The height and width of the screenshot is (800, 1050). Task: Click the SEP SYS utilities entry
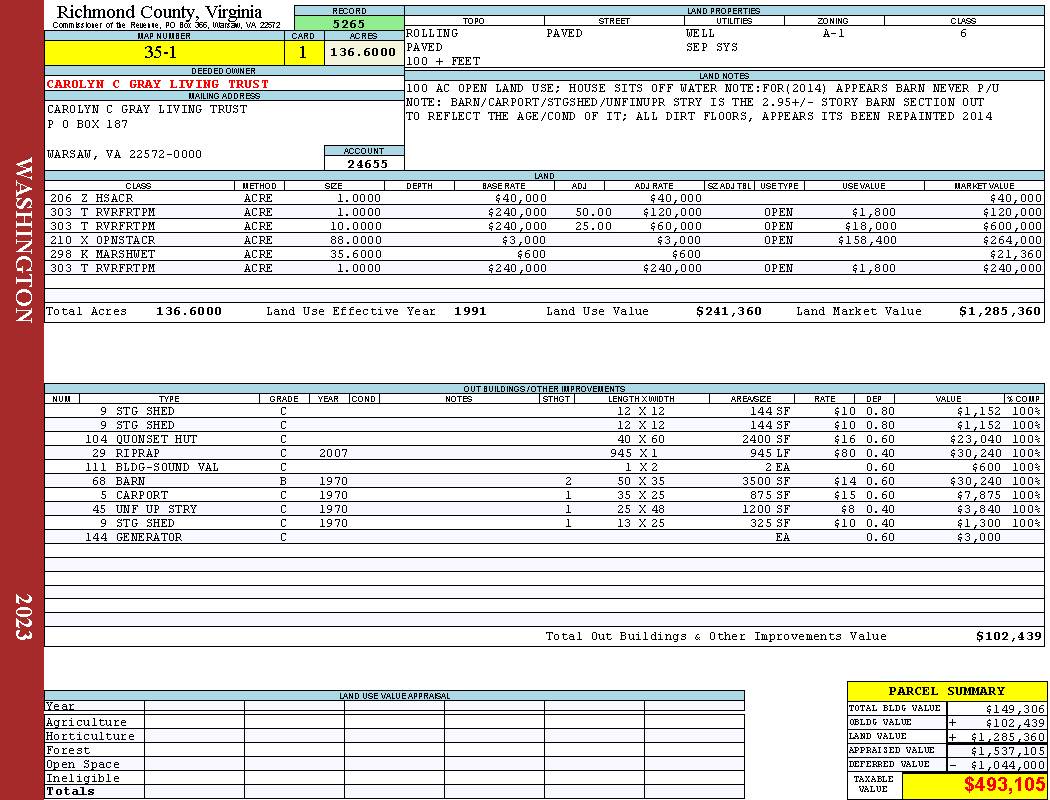click(x=711, y=47)
